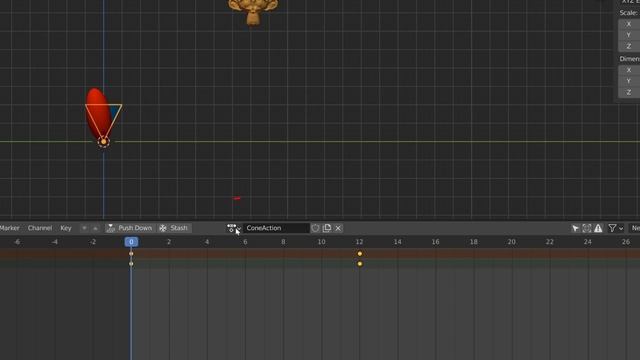Select the small red object in viewport
This screenshot has width=640, height=360.
[237, 198]
